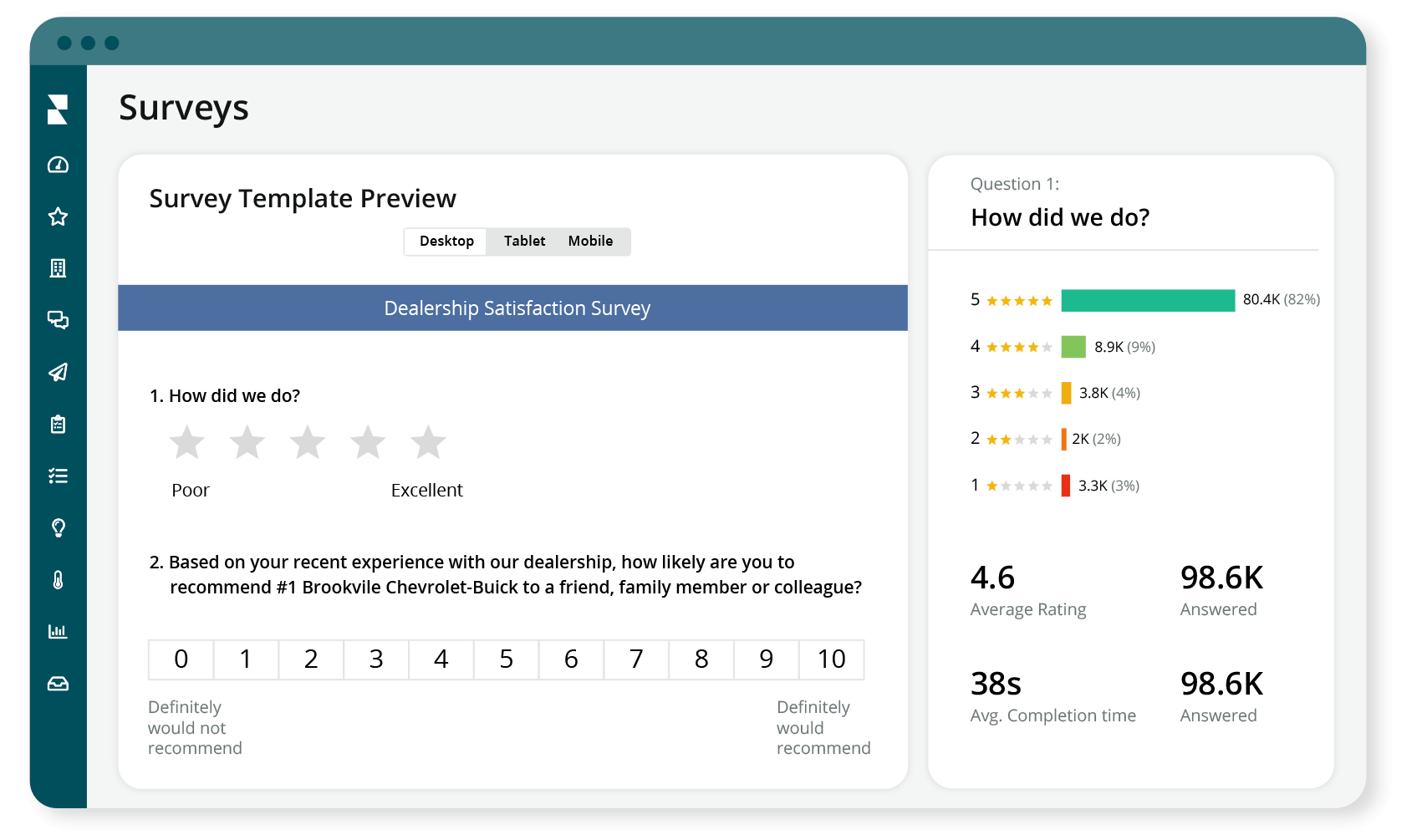The image size is (1417, 840).
Task: Choose 8 on the recommendation scale
Action: tap(702, 659)
